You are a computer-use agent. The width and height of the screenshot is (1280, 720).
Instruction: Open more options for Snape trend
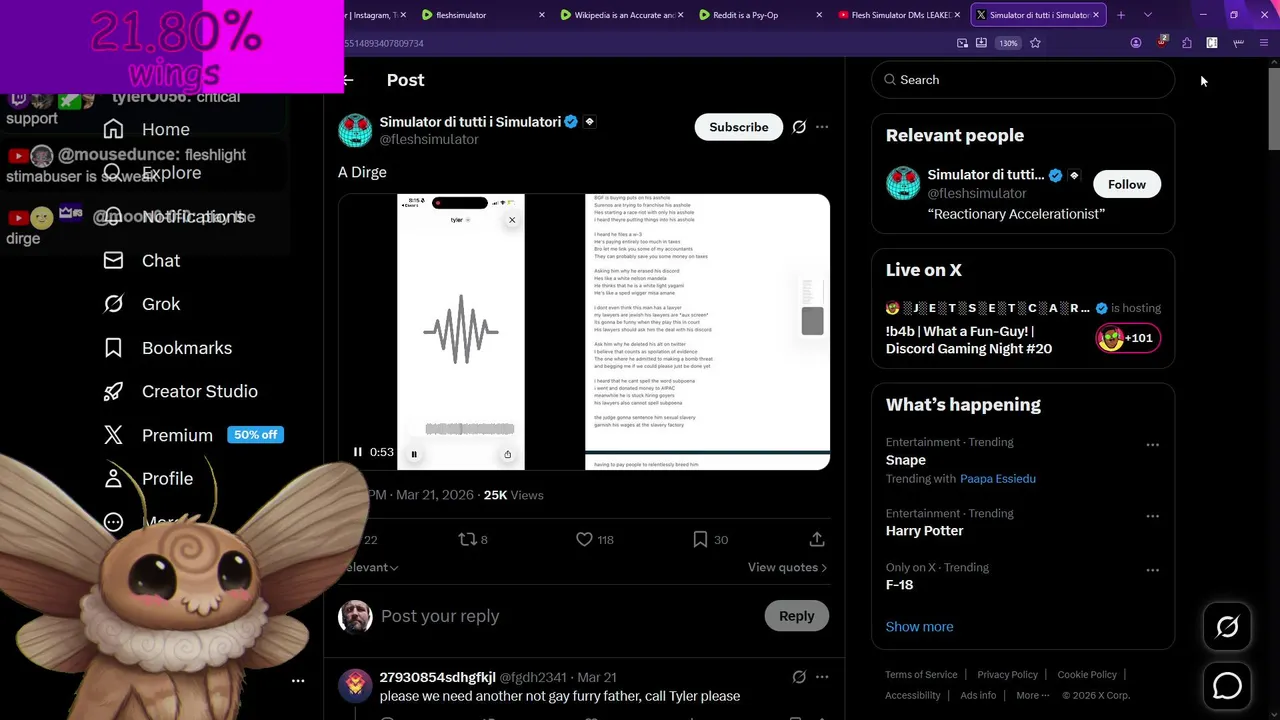click(1152, 445)
